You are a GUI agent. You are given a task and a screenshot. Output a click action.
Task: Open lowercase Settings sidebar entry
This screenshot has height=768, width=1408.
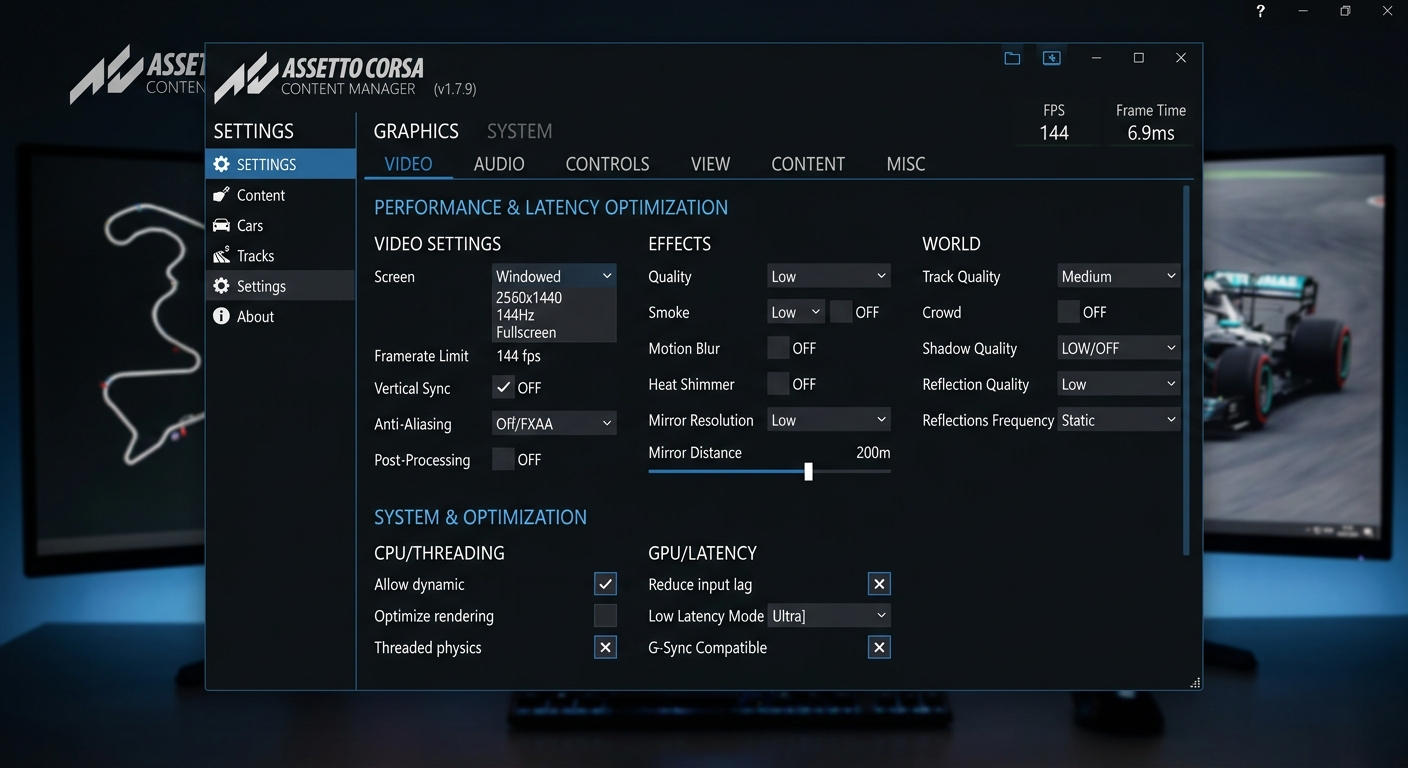(x=281, y=286)
